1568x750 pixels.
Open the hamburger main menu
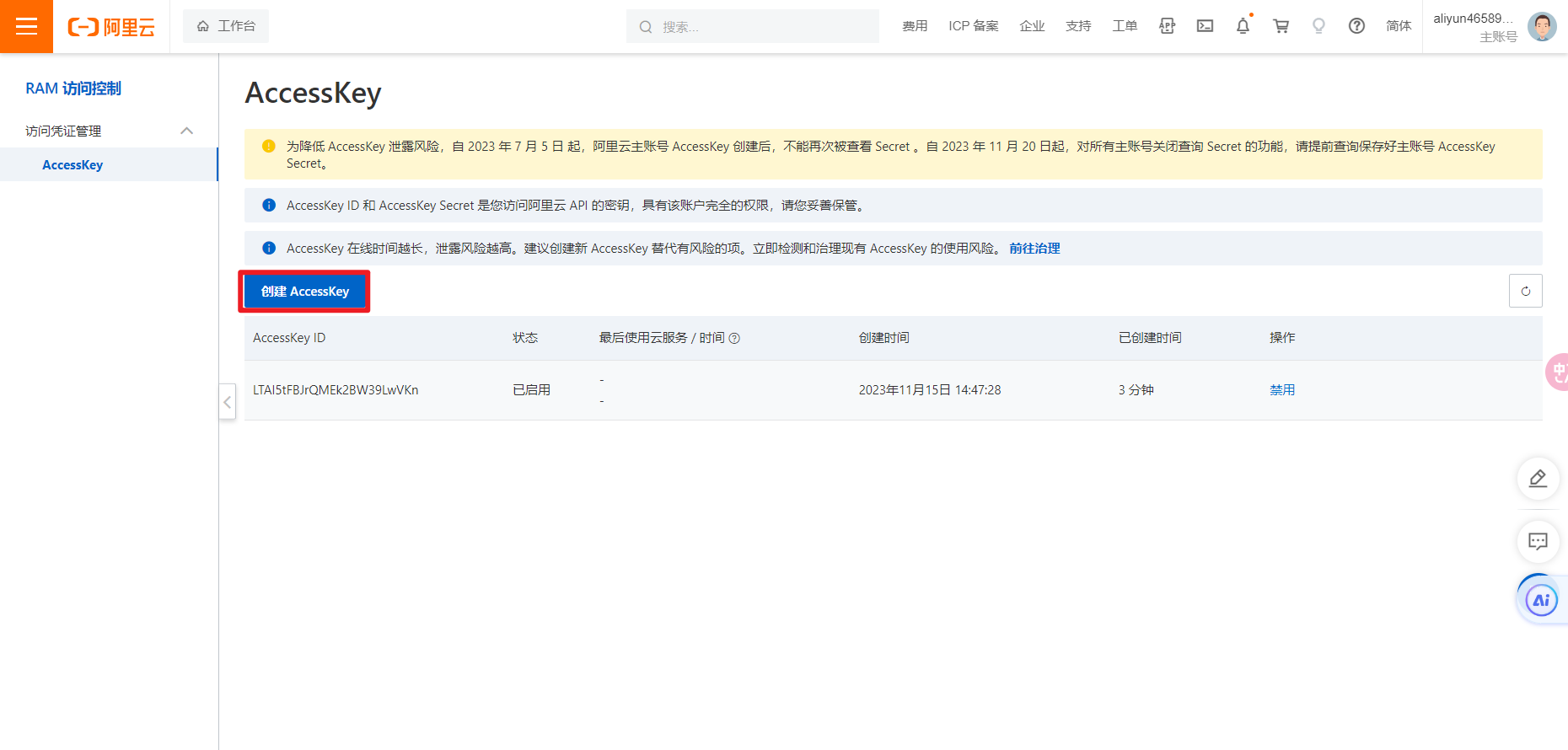26,26
